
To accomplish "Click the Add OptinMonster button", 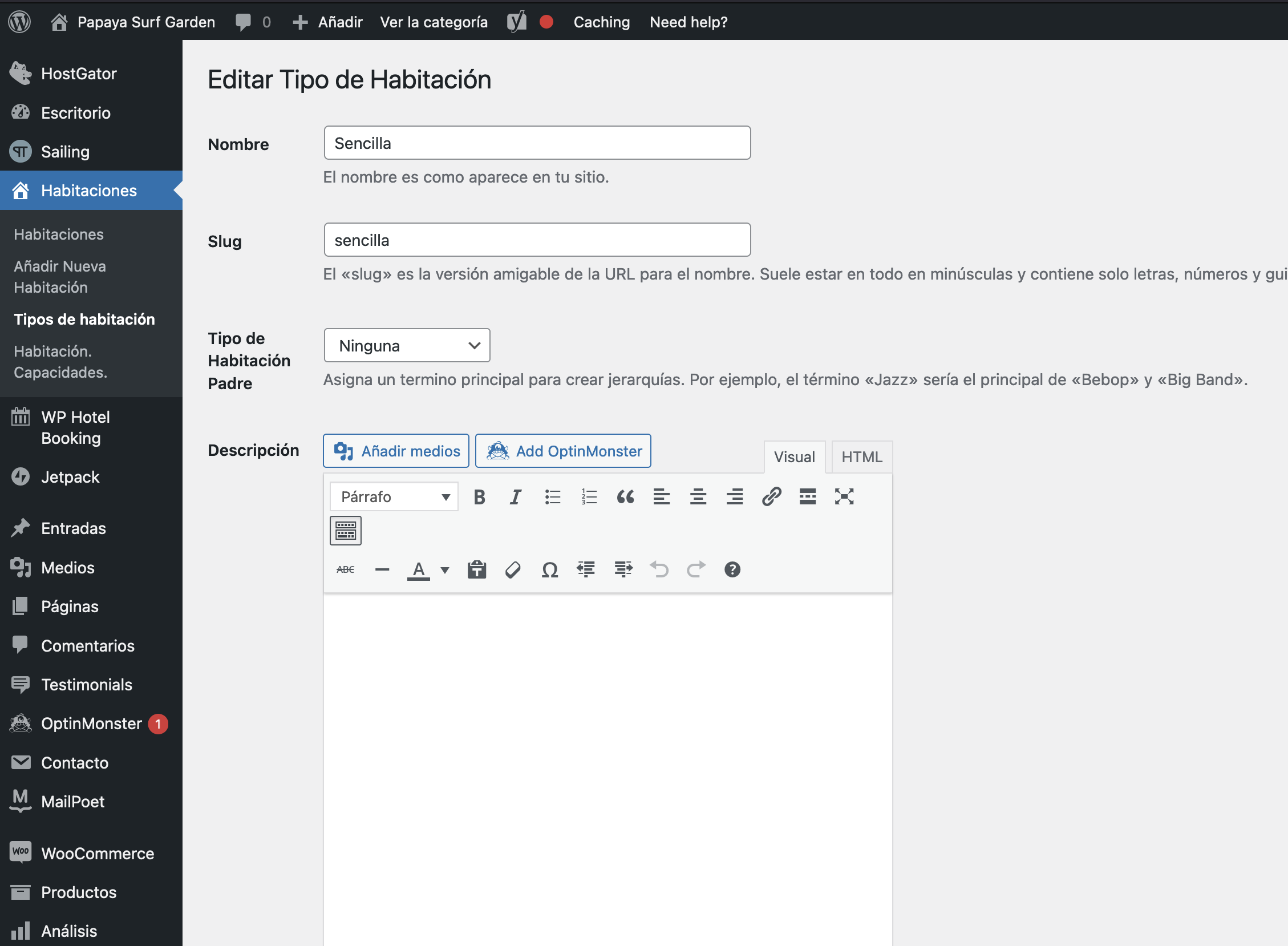I will [562, 451].
